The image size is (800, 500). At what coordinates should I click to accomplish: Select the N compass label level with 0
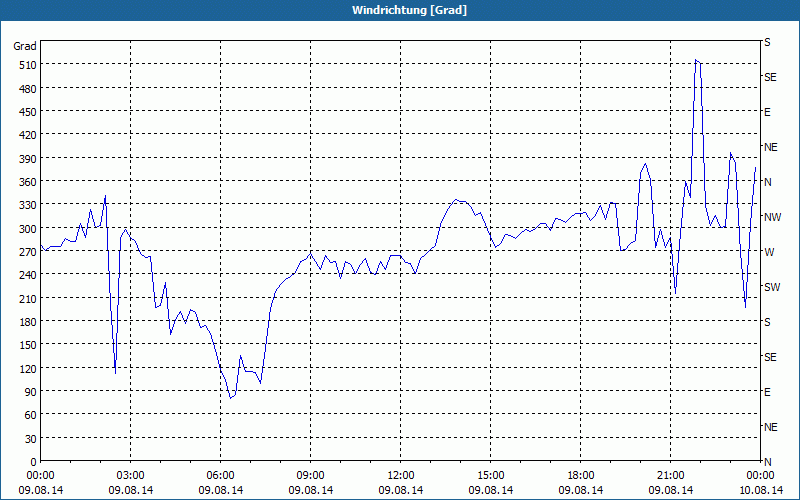(x=767, y=462)
